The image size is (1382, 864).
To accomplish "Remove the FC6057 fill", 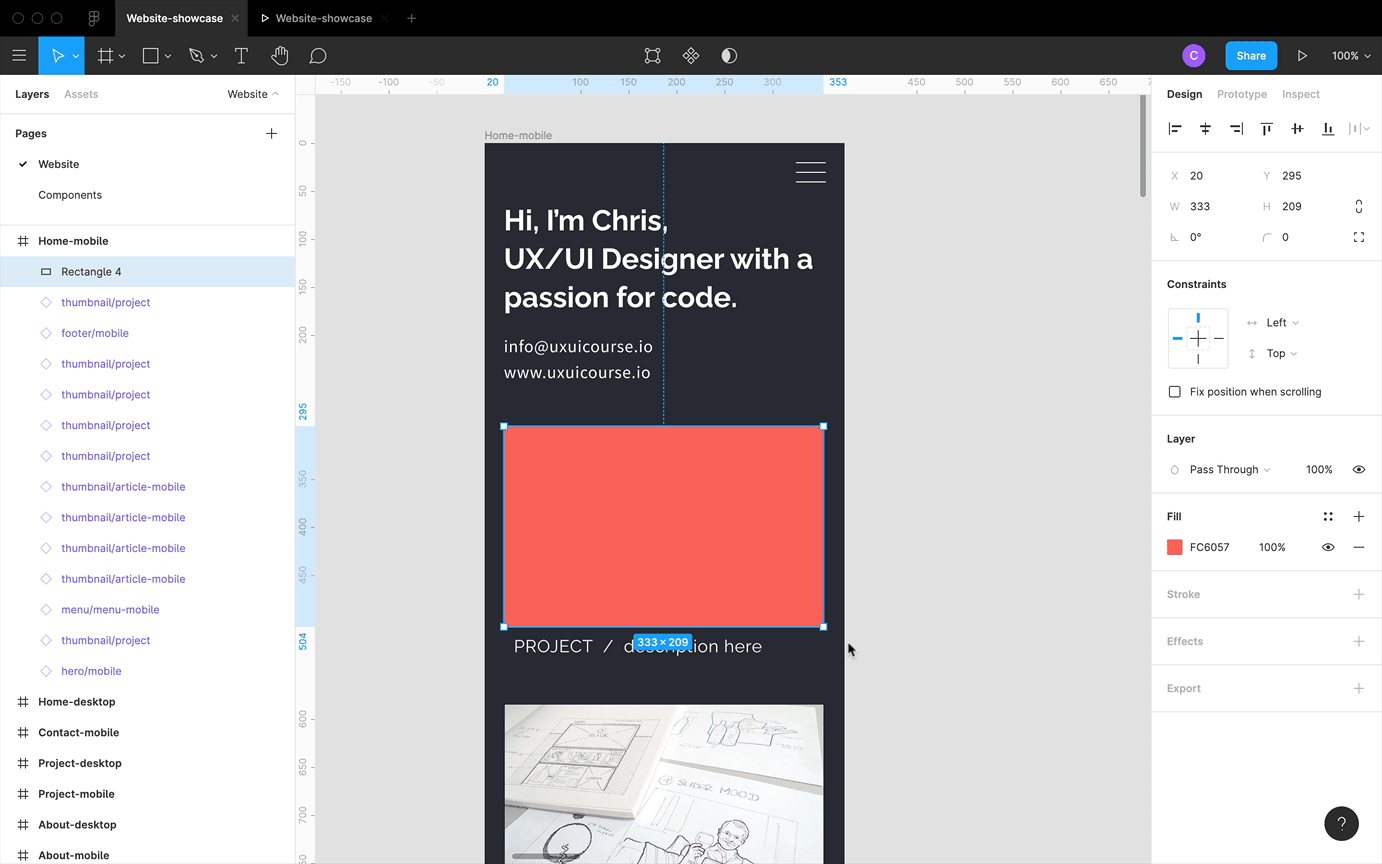I will (x=1359, y=547).
